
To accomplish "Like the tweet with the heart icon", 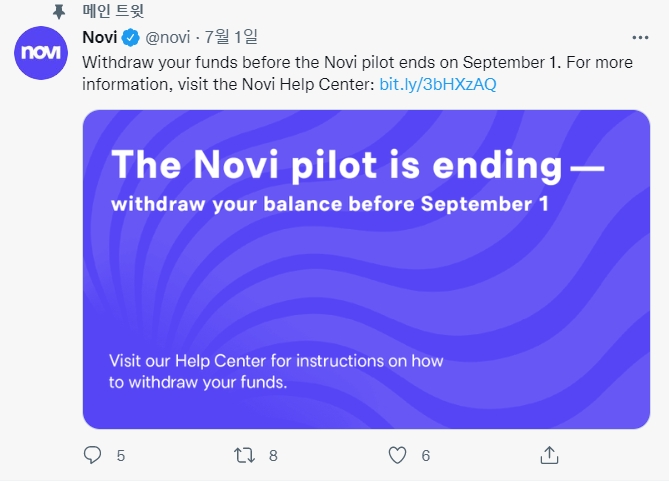I will pos(397,456).
